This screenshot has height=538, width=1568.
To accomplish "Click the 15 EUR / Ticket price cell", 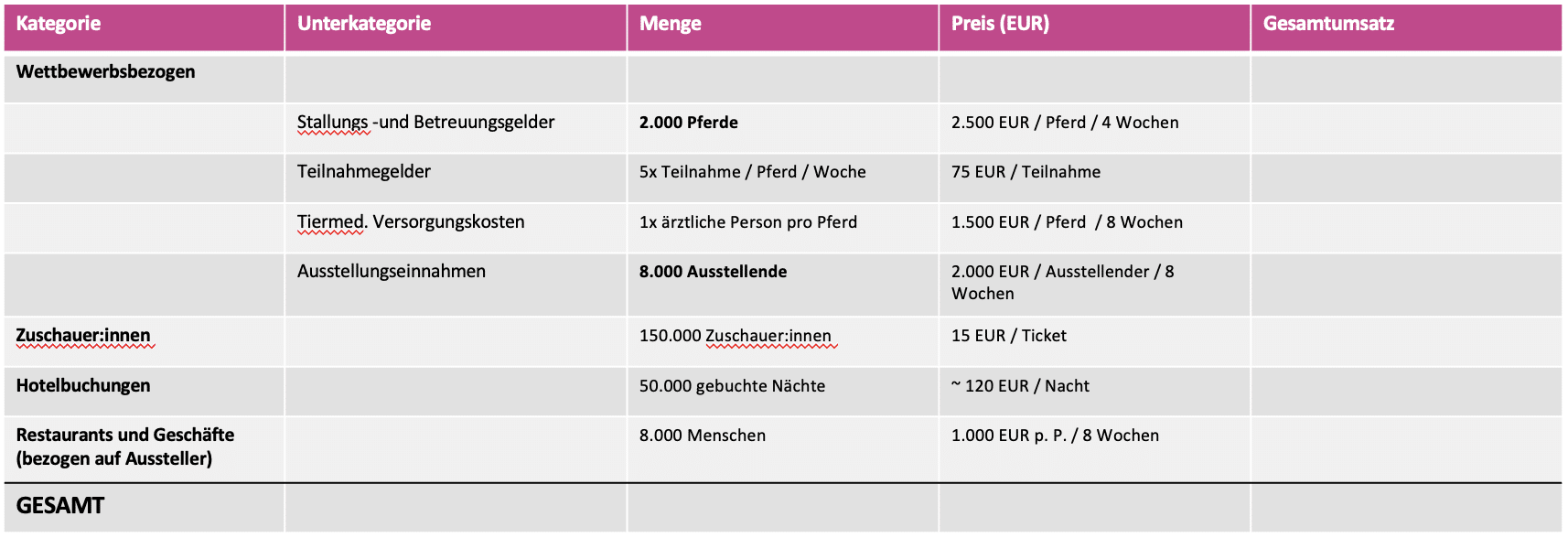I will tap(1094, 341).
